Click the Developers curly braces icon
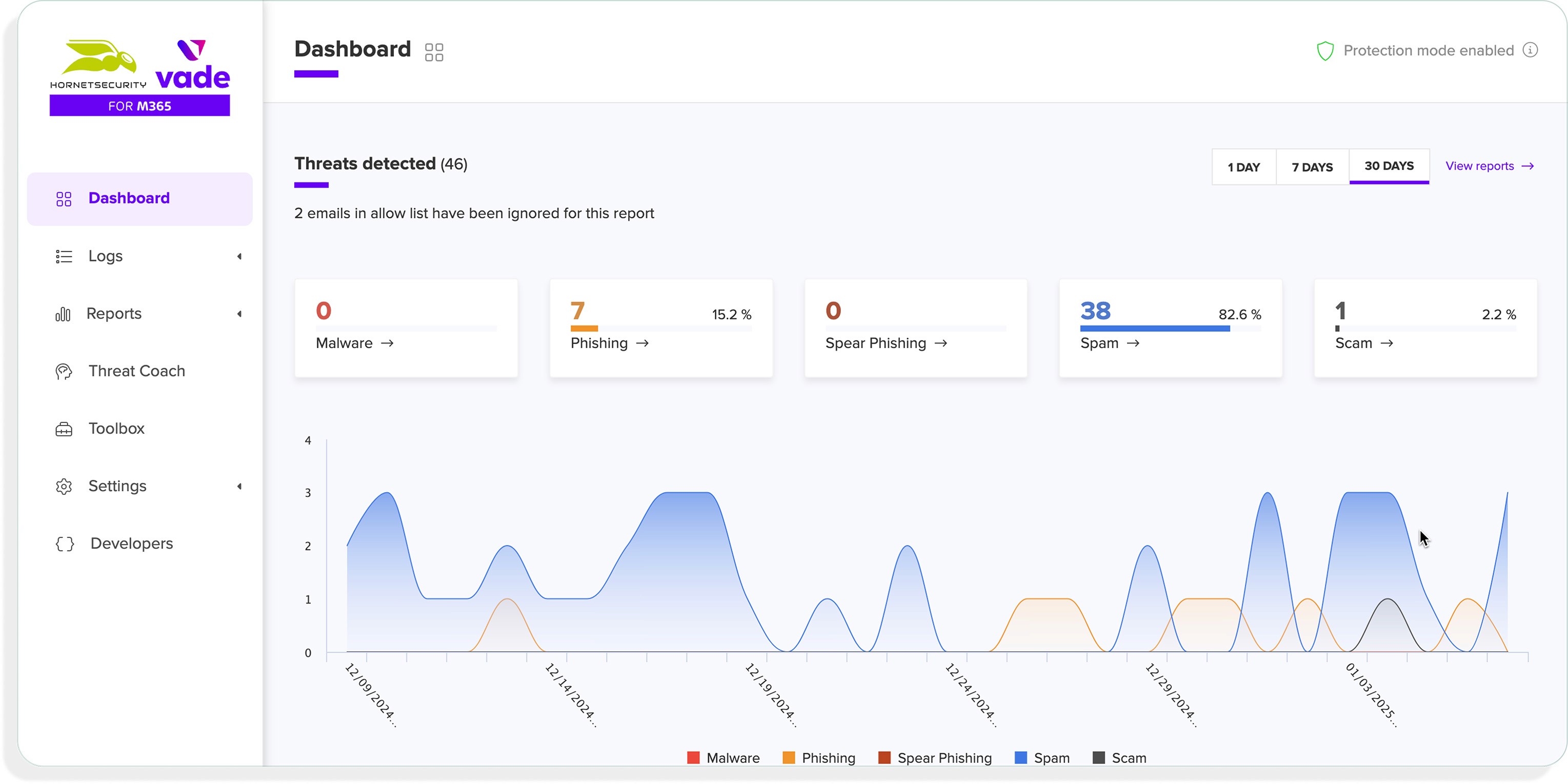This screenshot has height=784, width=1568. tap(65, 544)
